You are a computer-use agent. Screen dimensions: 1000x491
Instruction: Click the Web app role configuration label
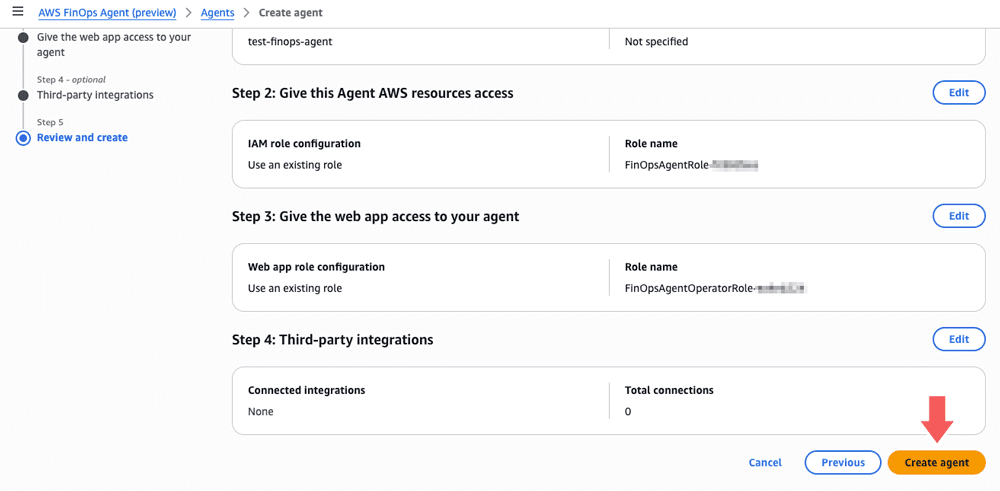pyautogui.click(x=316, y=267)
